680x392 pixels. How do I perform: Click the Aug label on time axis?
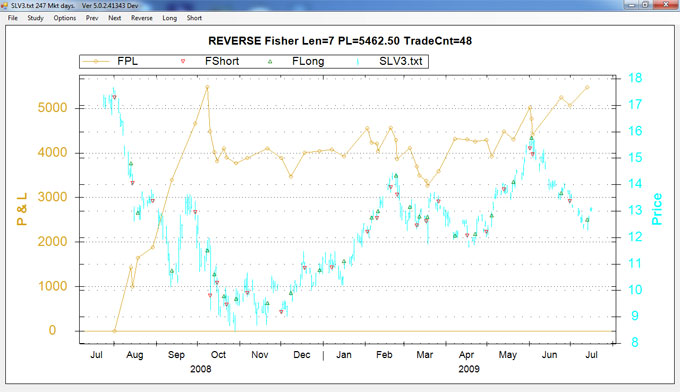[135, 355]
